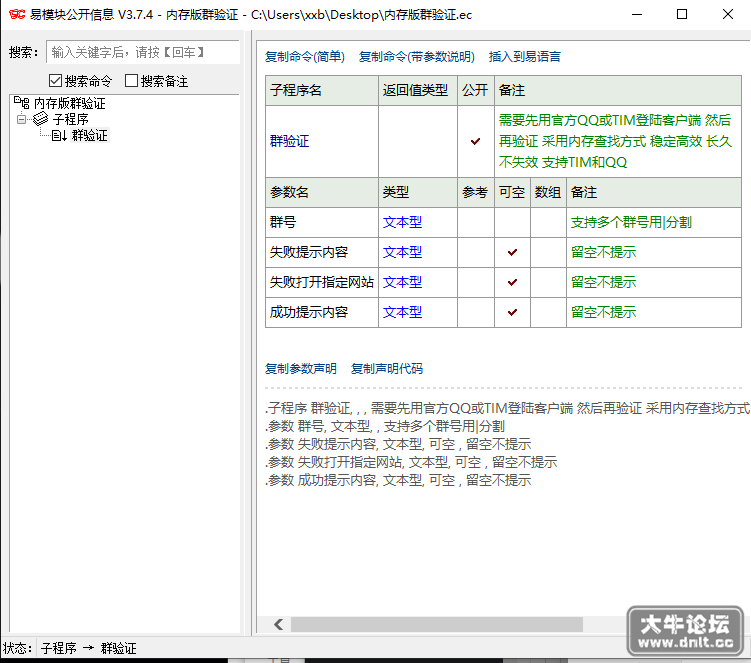Image resolution: width=751 pixels, height=663 pixels.
Task: Click the .参数 成功提示内容 declaration line
Action: pos(398,480)
